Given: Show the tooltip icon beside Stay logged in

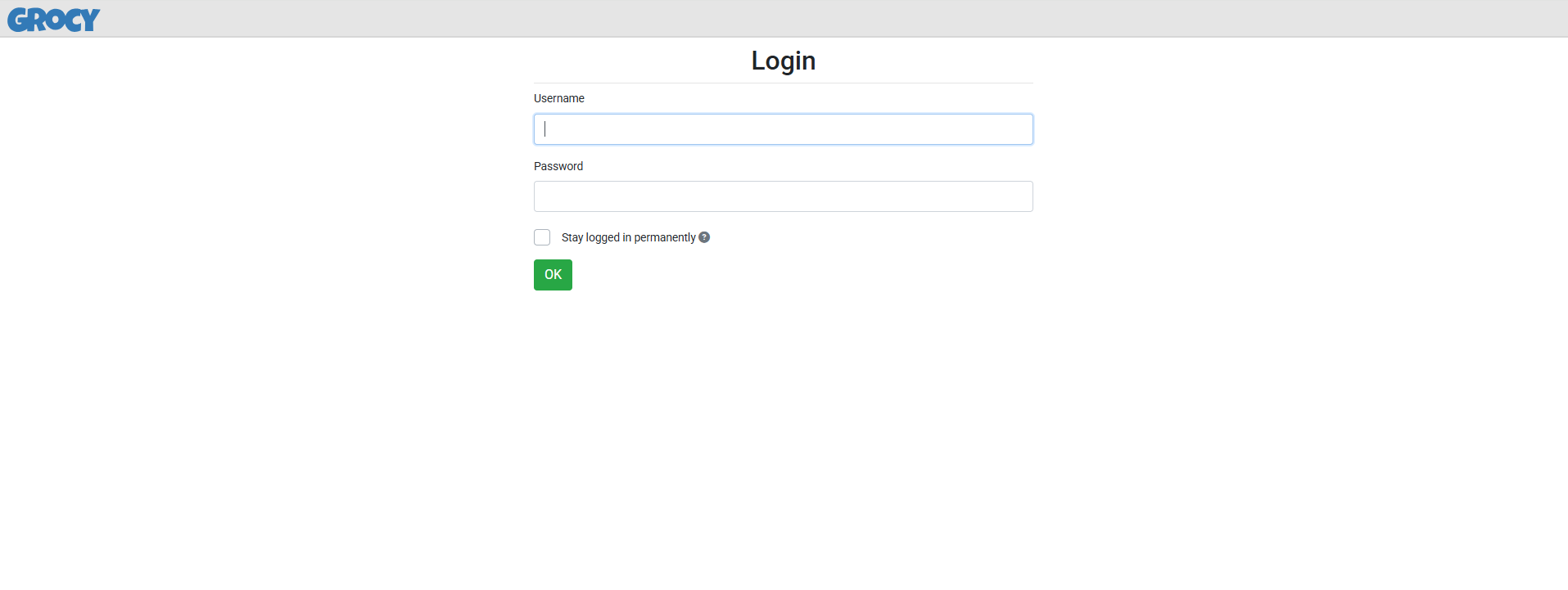Looking at the screenshot, I should click(704, 237).
